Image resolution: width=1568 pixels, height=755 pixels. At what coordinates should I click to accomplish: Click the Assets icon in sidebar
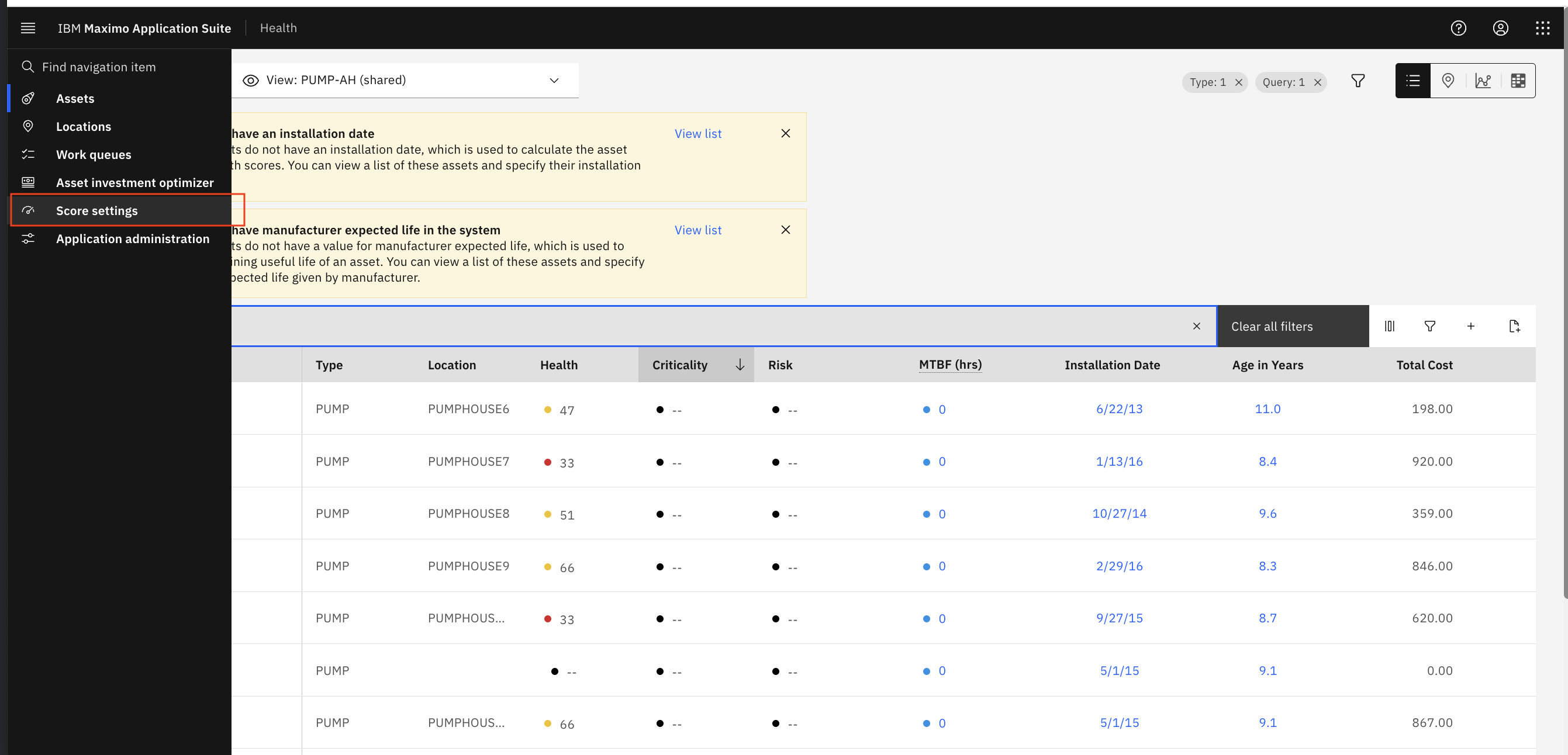(27, 98)
